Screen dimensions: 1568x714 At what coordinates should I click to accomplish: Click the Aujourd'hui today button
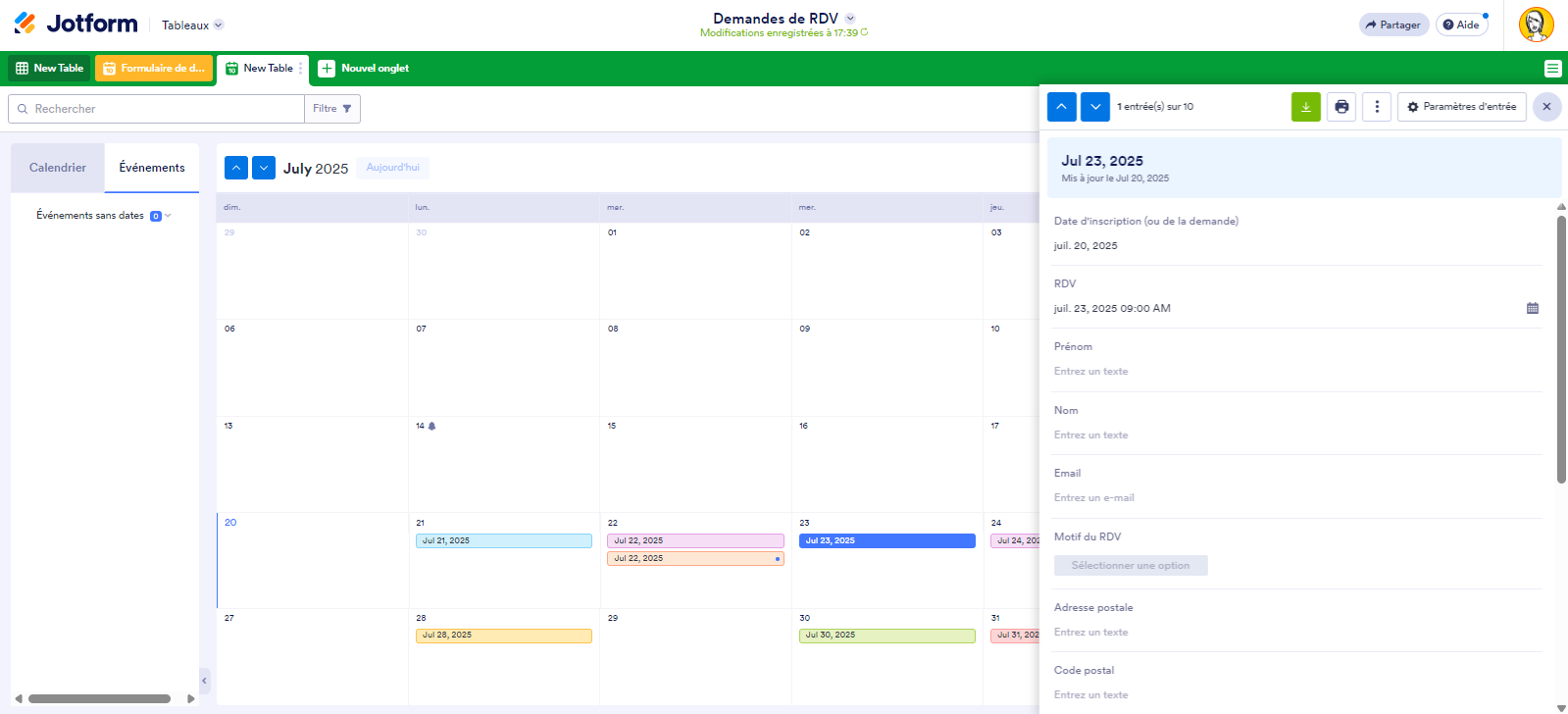(x=393, y=168)
